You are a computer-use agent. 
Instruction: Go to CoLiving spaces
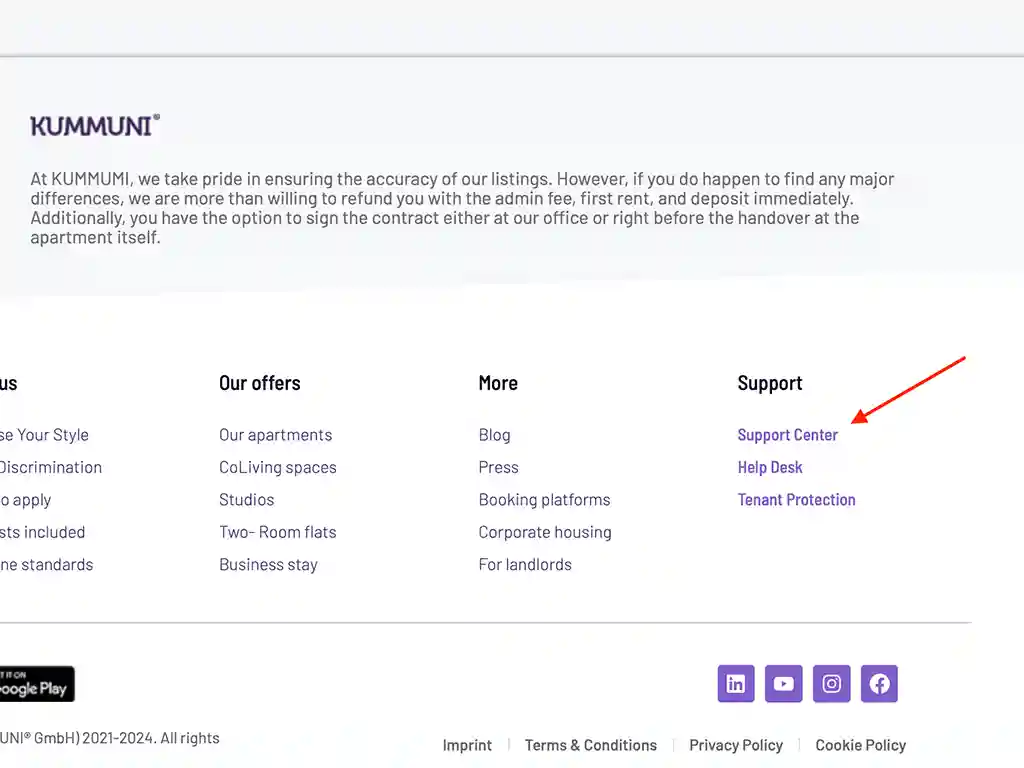coord(278,468)
